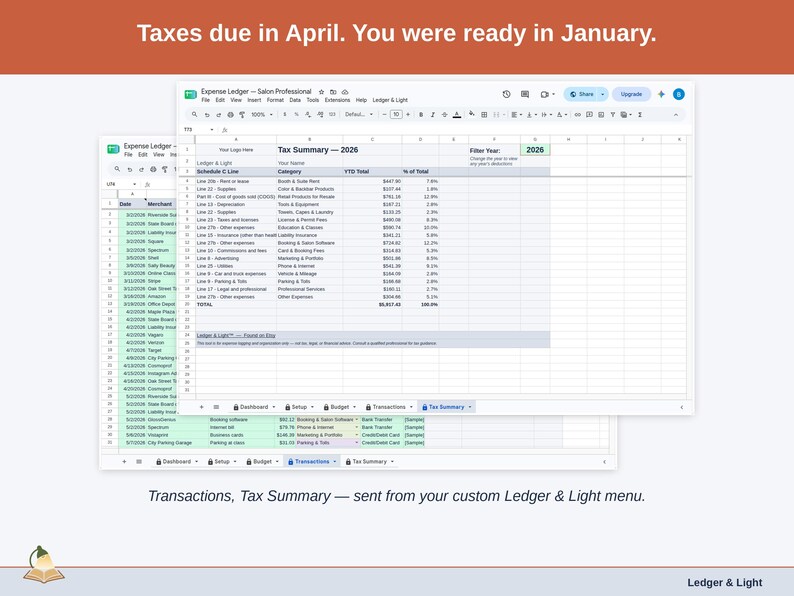Open File menu in back Transactions window
The image size is (794, 596).
128,155
